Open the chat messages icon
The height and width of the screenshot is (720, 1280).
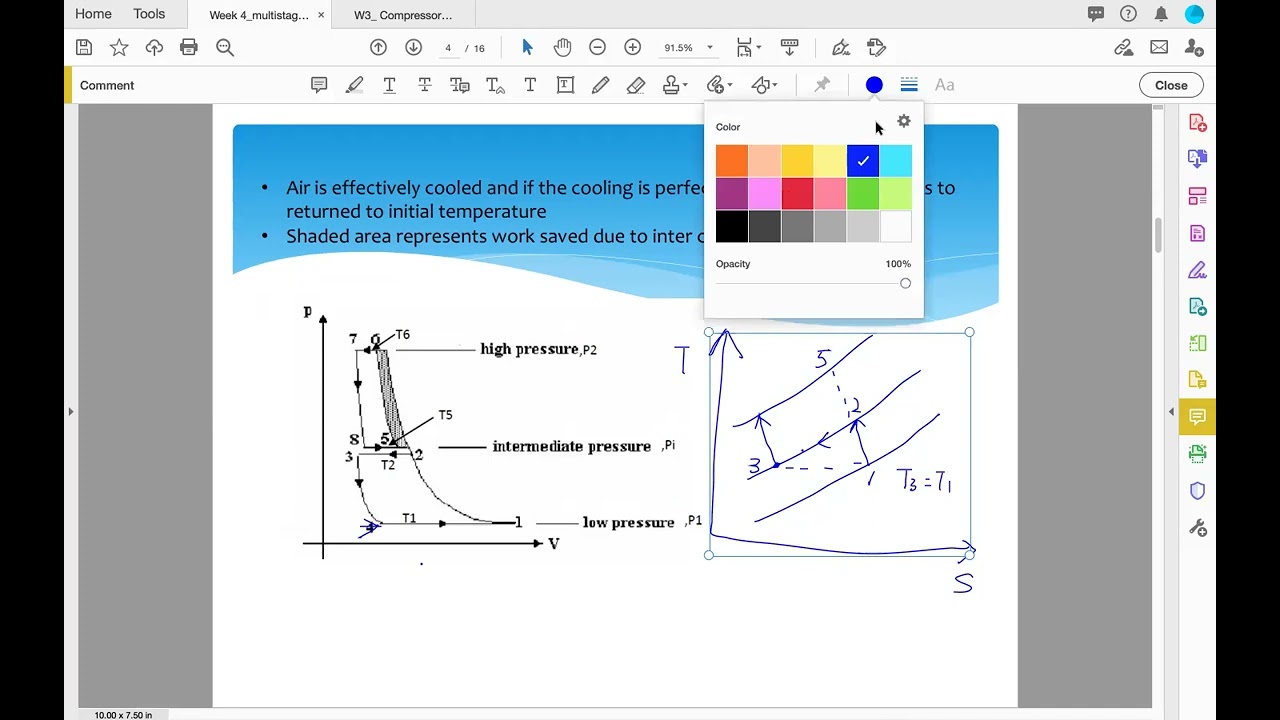(1096, 14)
